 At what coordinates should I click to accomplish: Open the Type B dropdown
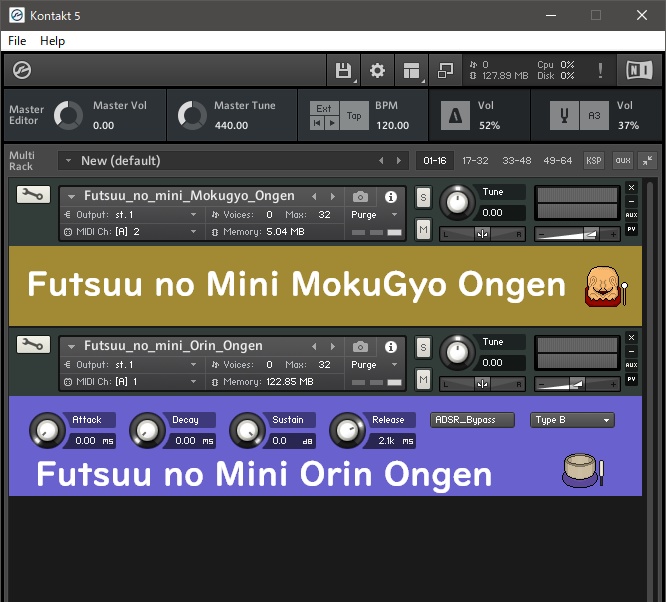(x=572, y=420)
